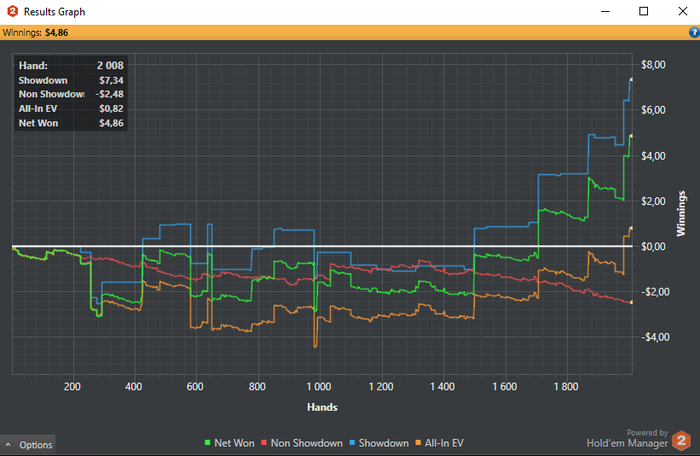Toggle the All-In EV legend entry
Viewport: 700px width, 456px height.
click(x=439, y=443)
